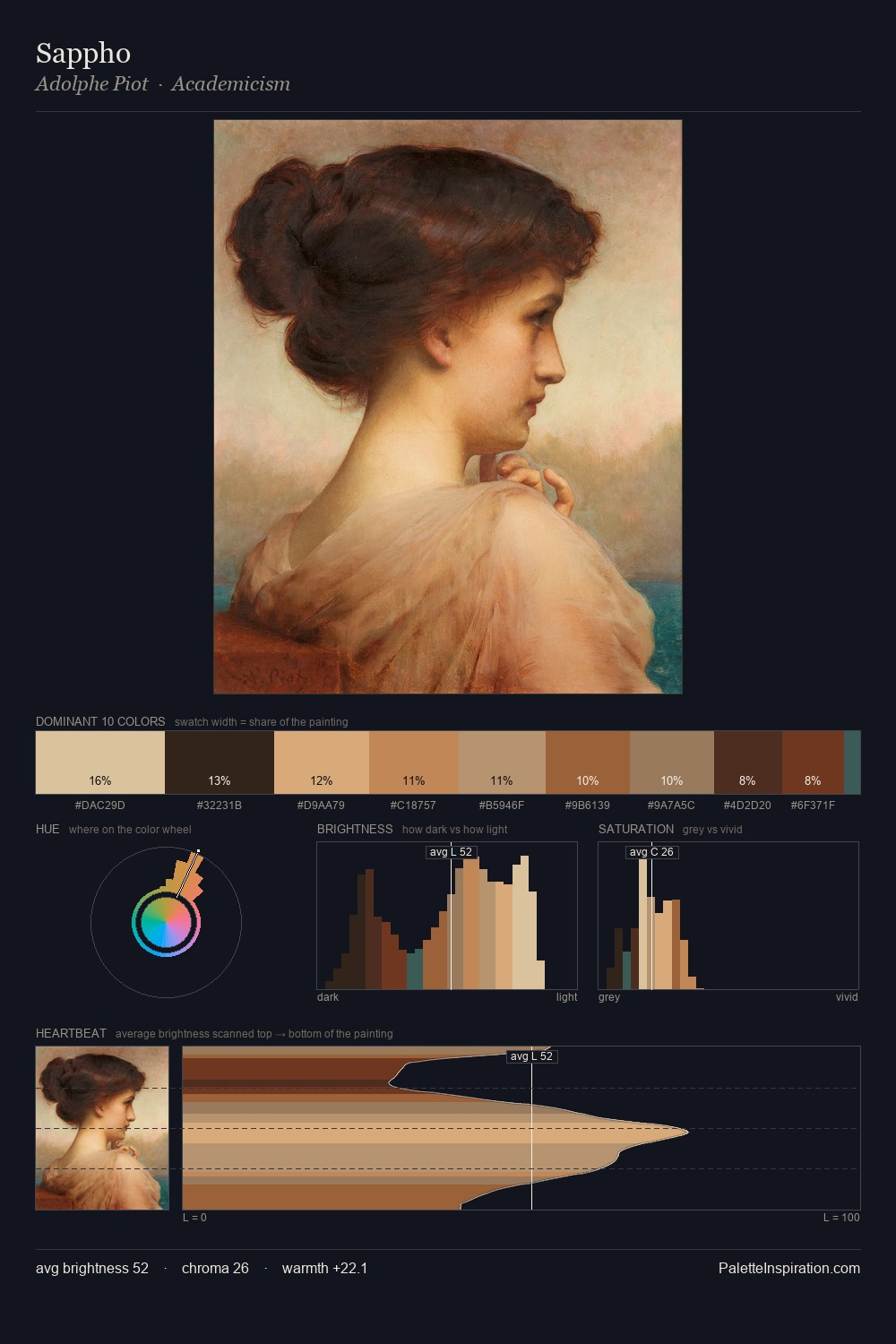Click the #DAC29D color swatch
The image size is (896, 1344).
tap(100, 762)
